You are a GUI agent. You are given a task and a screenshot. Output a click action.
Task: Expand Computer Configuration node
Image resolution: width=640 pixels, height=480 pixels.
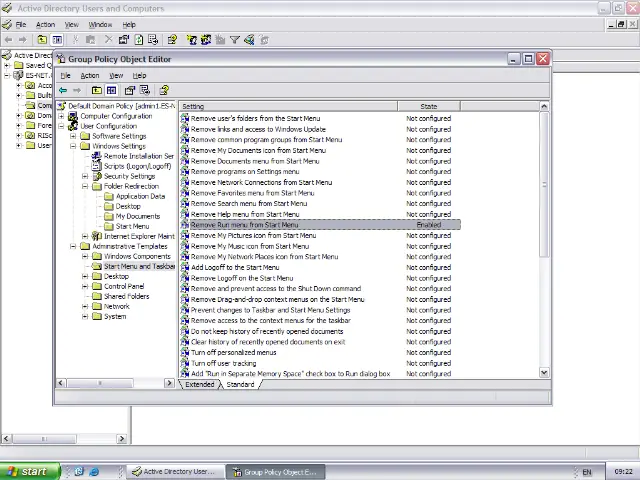pyautogui.click(x=61, y=116)
